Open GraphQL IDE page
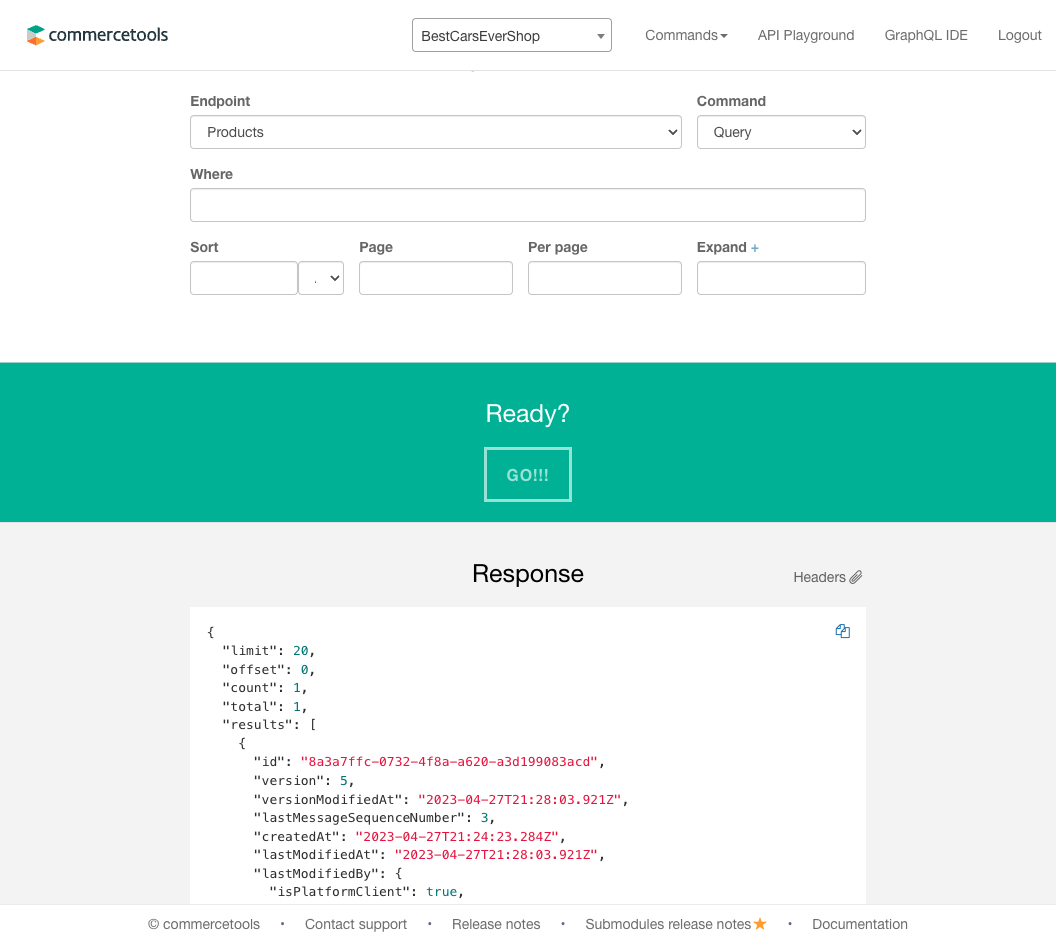1056x944 pixels. pyautogui.click(x=926, y=35)
